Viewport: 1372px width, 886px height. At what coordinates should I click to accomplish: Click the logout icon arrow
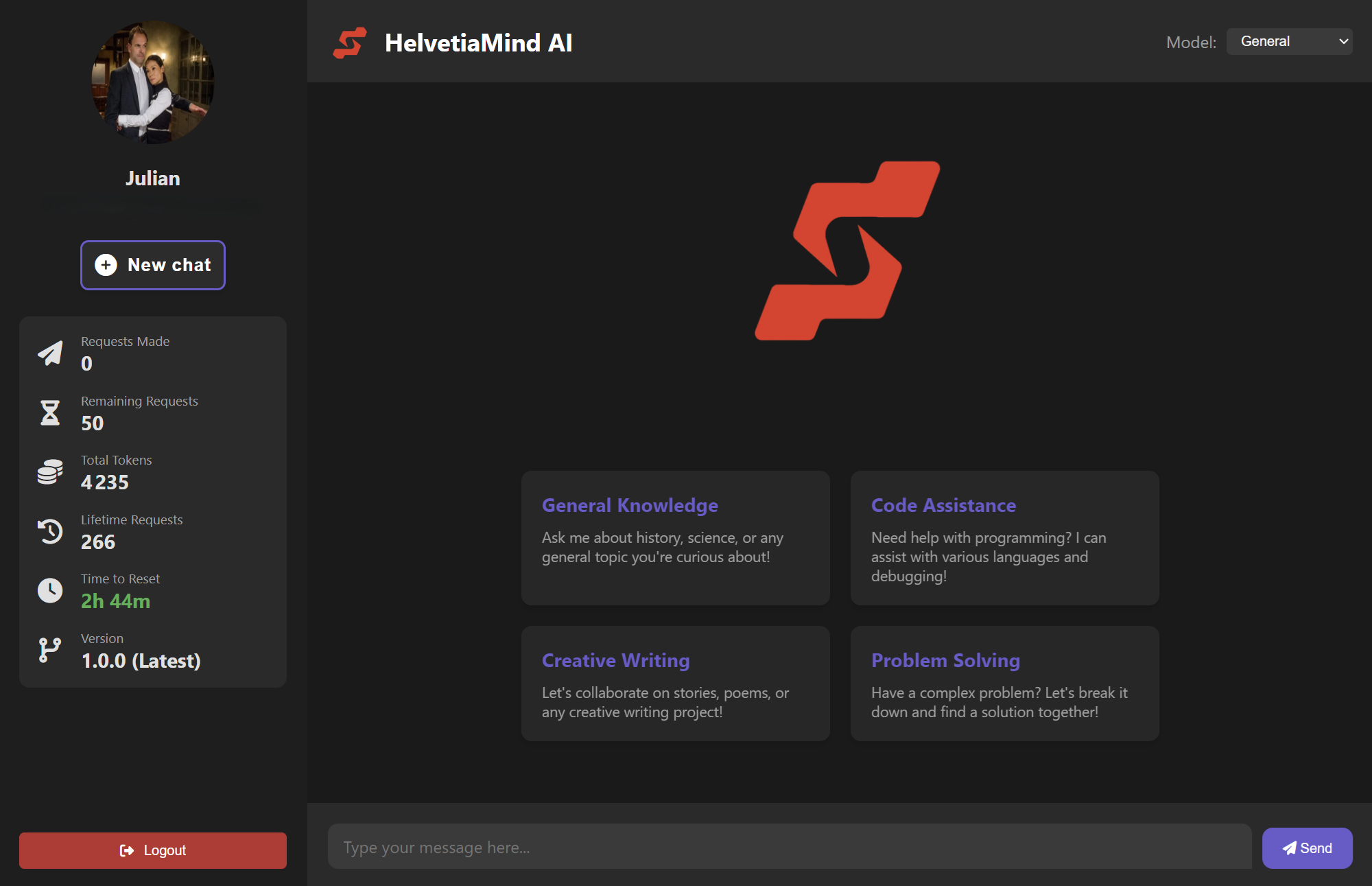(127, 850)
